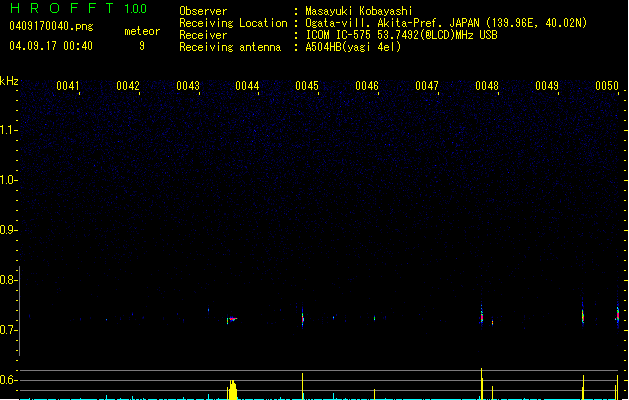Click the 0.6 kHz frequency axis label

pyautogui.click(x=8, y=380)
